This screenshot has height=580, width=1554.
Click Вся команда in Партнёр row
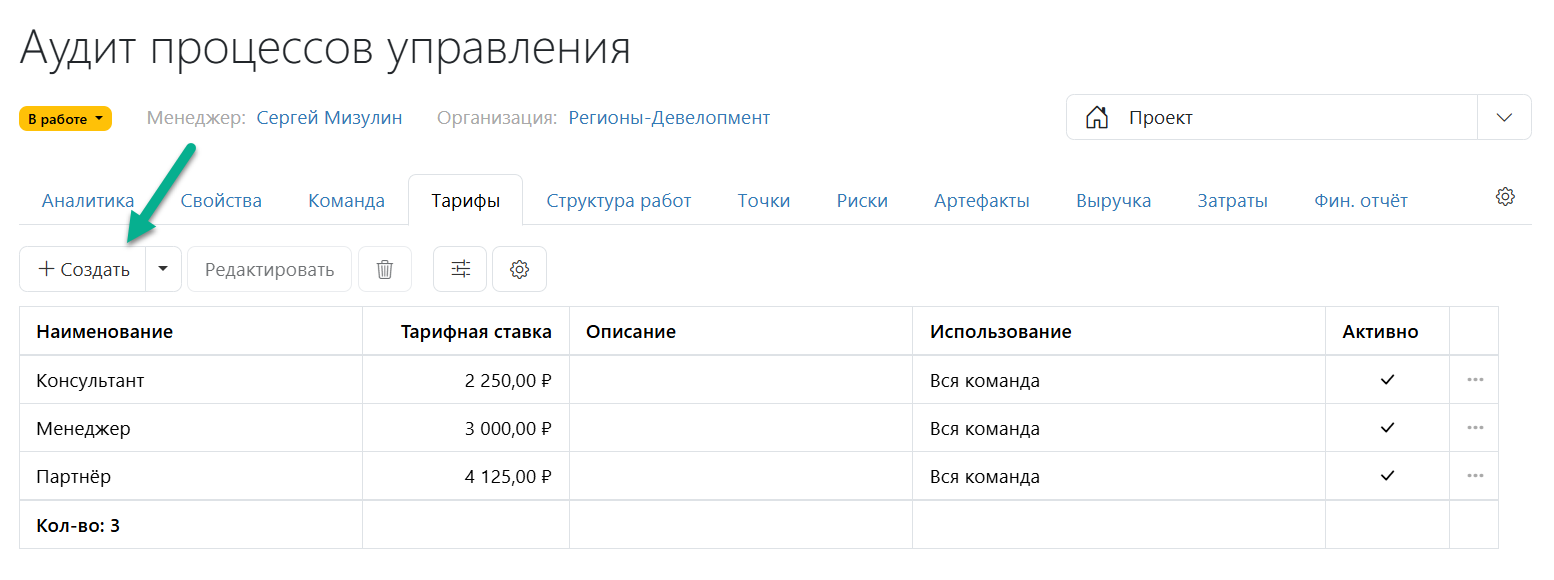coord(984,477)
